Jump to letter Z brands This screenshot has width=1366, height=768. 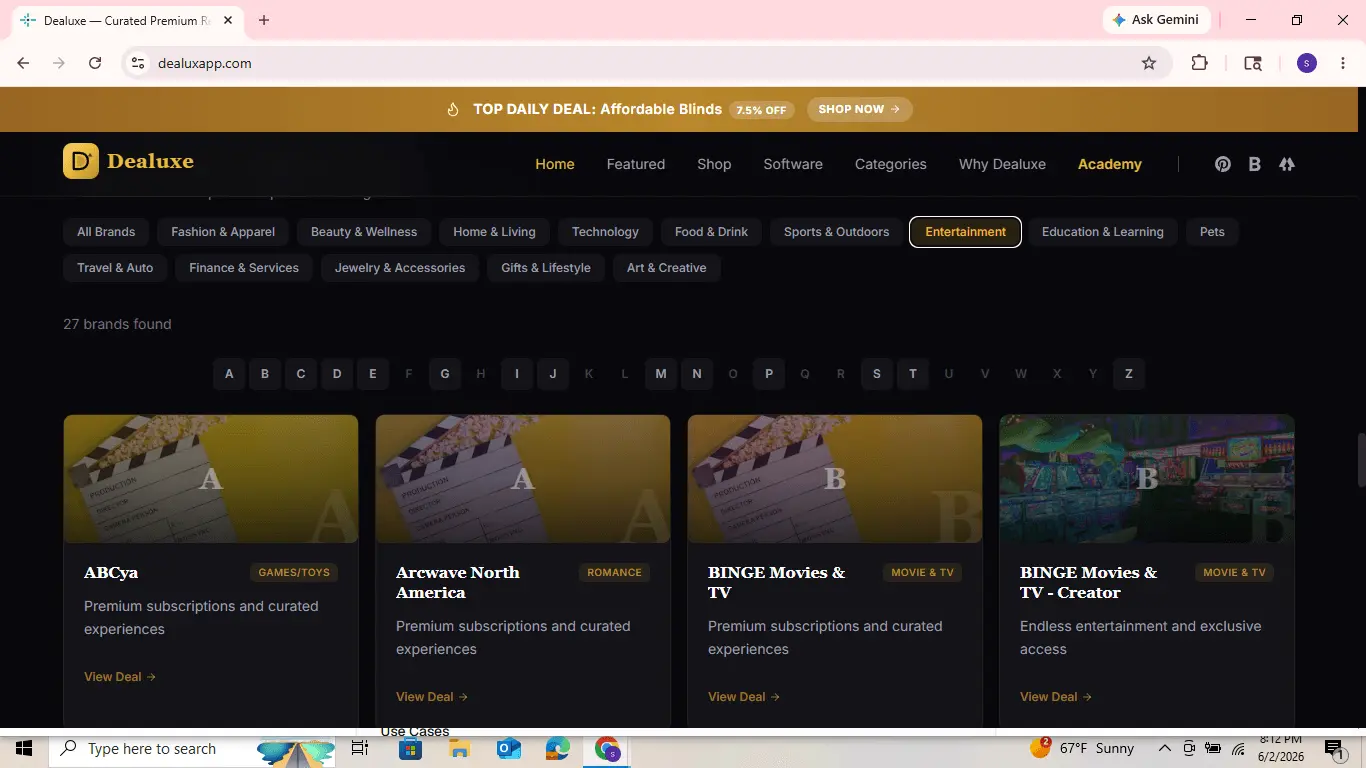click(x=1129, y=374)
